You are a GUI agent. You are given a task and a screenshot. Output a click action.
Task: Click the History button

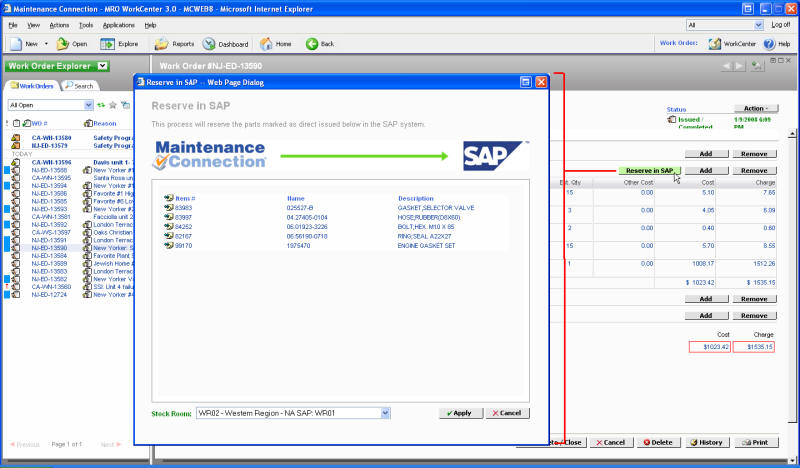click(x=708, y=442)
